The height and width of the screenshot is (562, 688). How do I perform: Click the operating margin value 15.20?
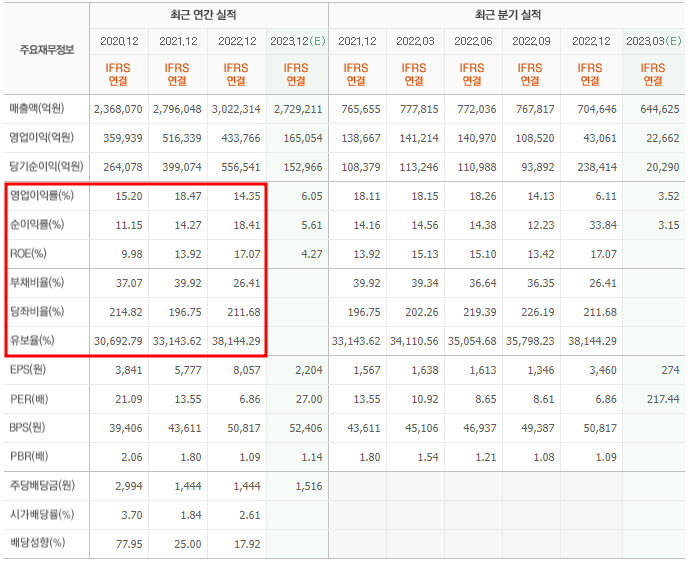tap(129, 196)
